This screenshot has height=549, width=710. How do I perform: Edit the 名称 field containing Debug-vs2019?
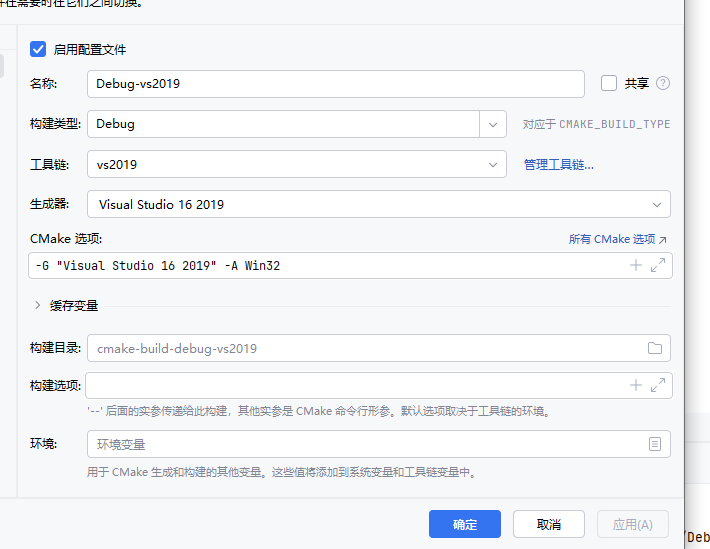point(336,84)
